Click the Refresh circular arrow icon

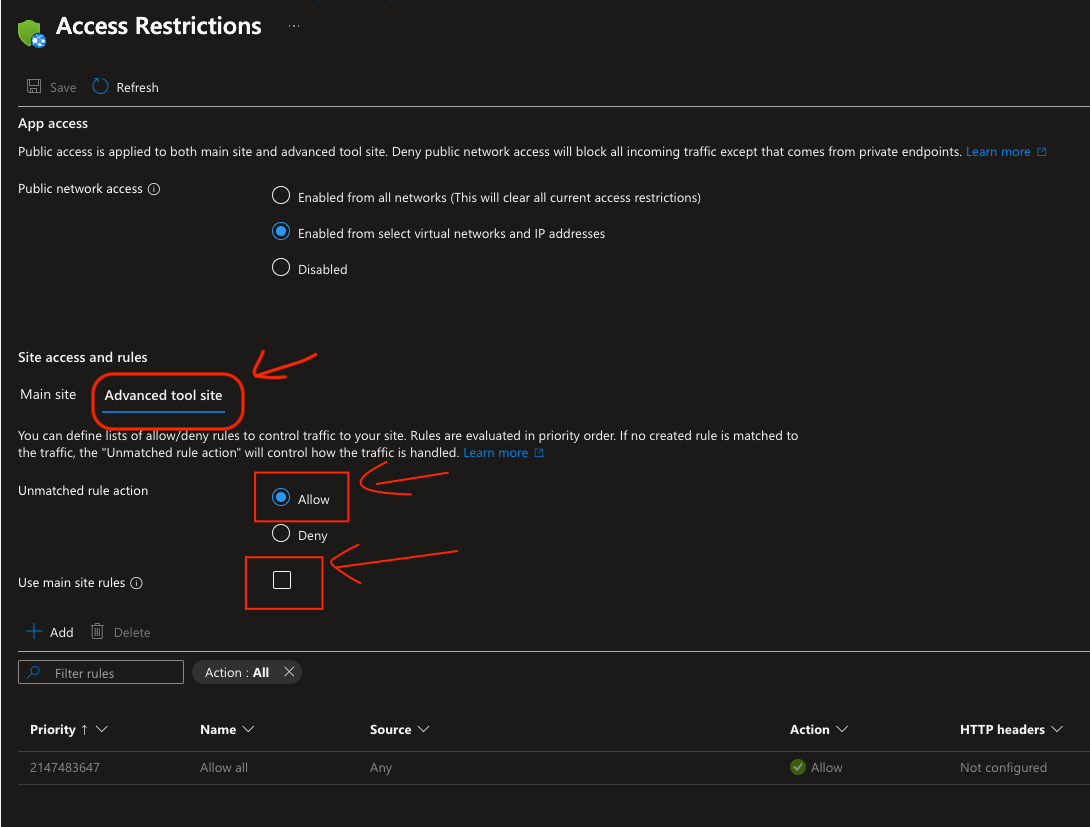tap(101, 87)
